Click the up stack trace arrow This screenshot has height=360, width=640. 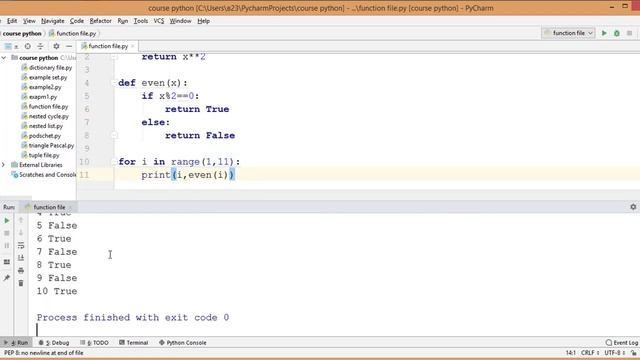point(21,220)
